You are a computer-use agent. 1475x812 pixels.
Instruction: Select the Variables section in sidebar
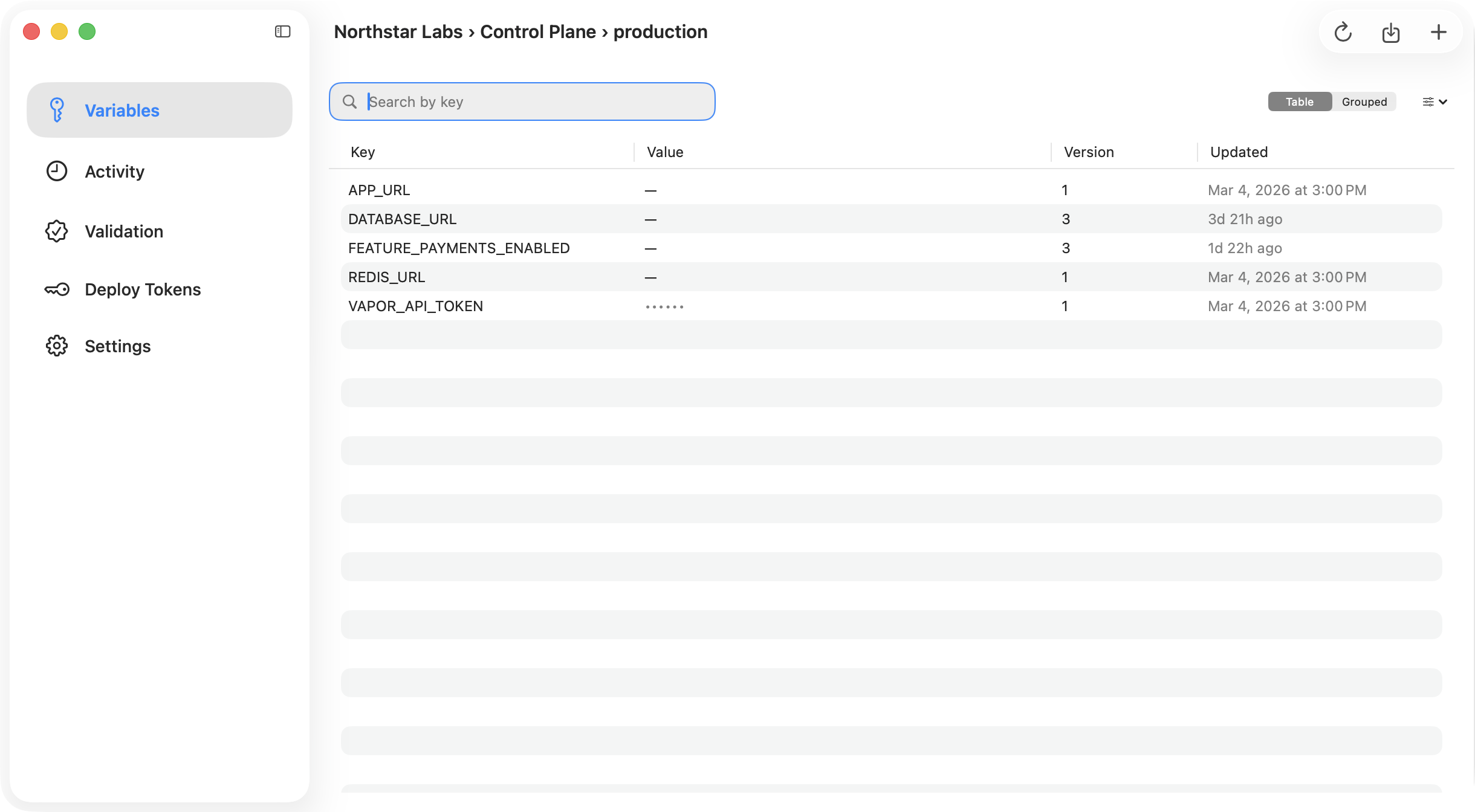(122, 110)
